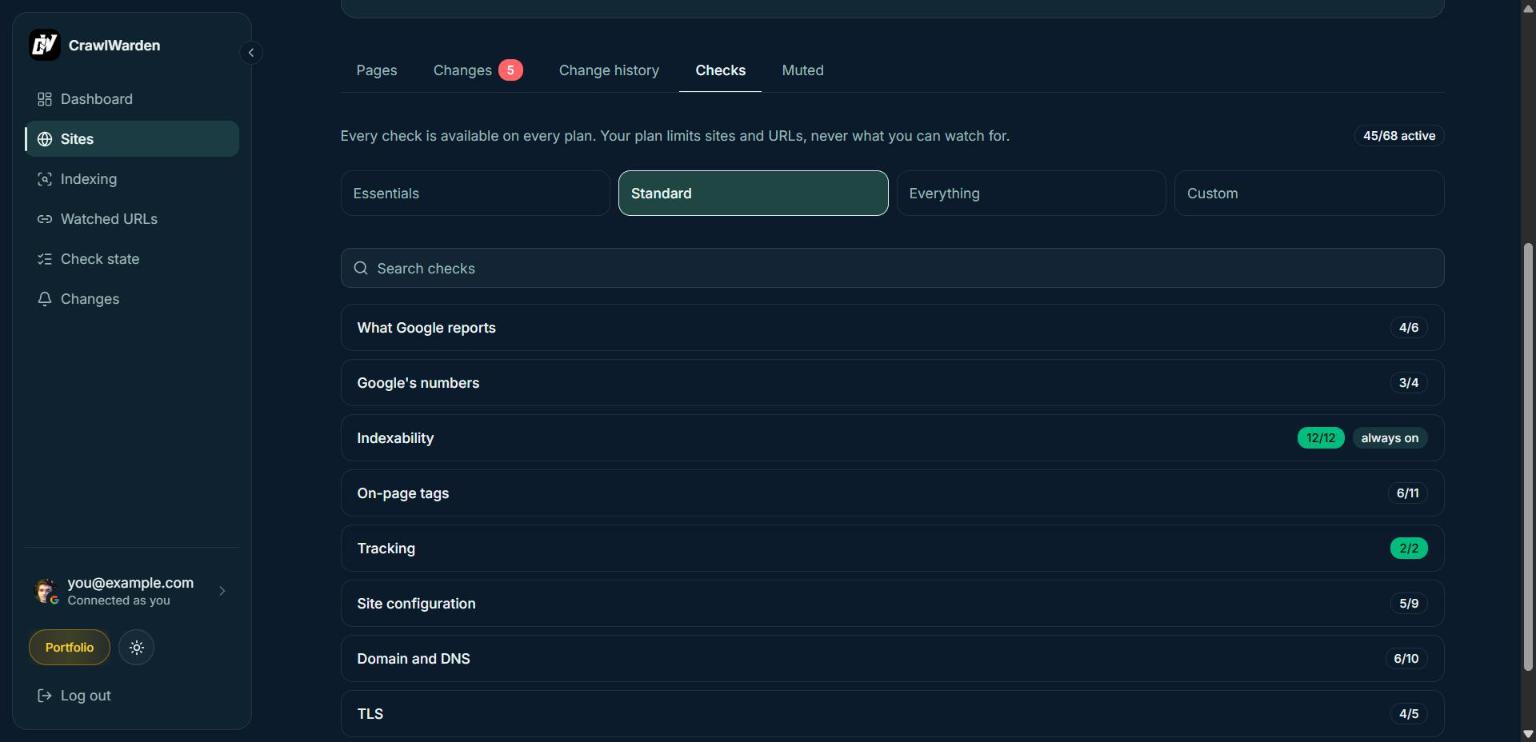Toggle the light theme sun button
Viewport: 1536px width, 742px height.
tap(137, 647)
